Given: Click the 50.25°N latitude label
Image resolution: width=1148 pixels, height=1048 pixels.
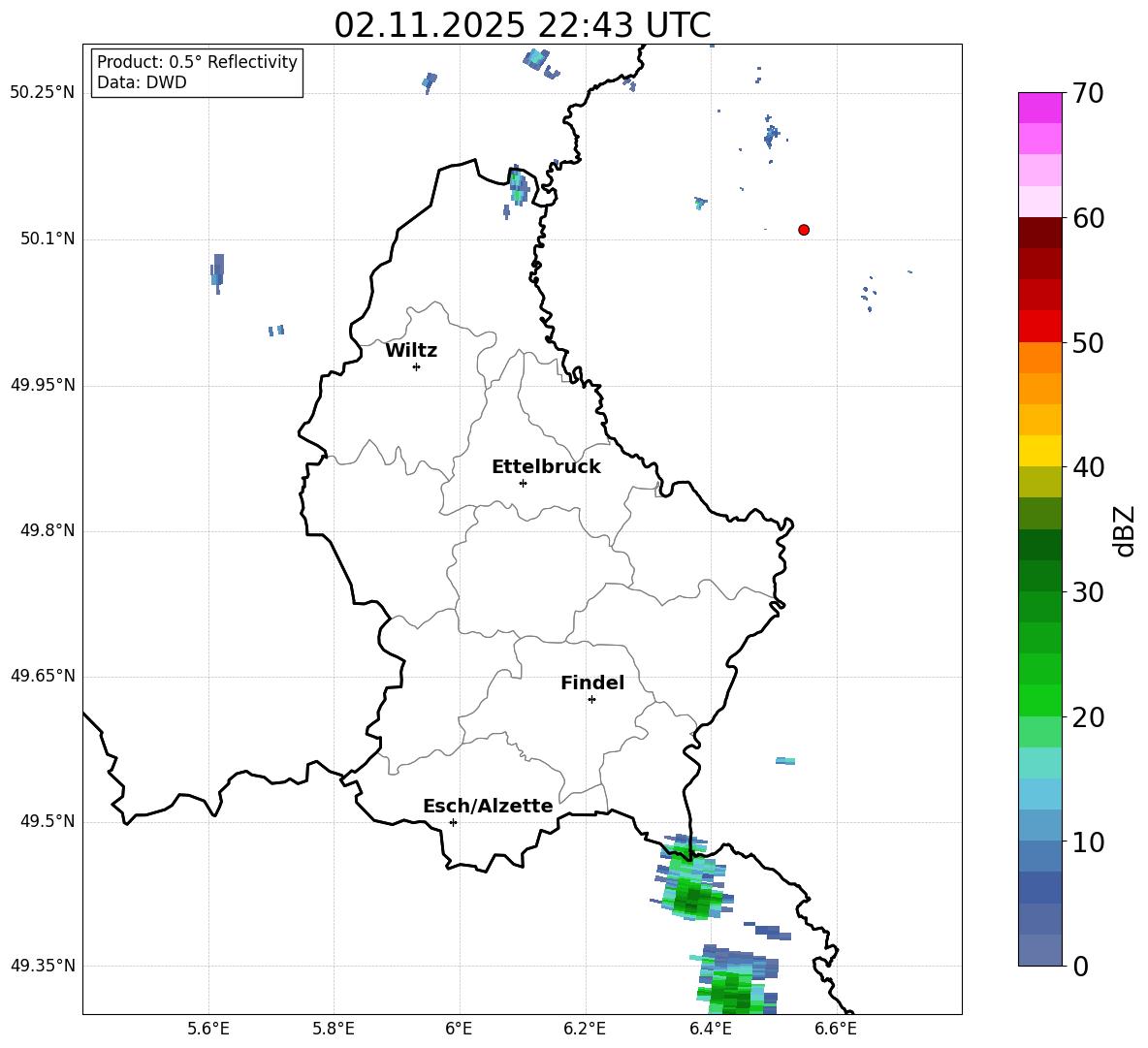Looking at the screenshot, I should point(43,93).
